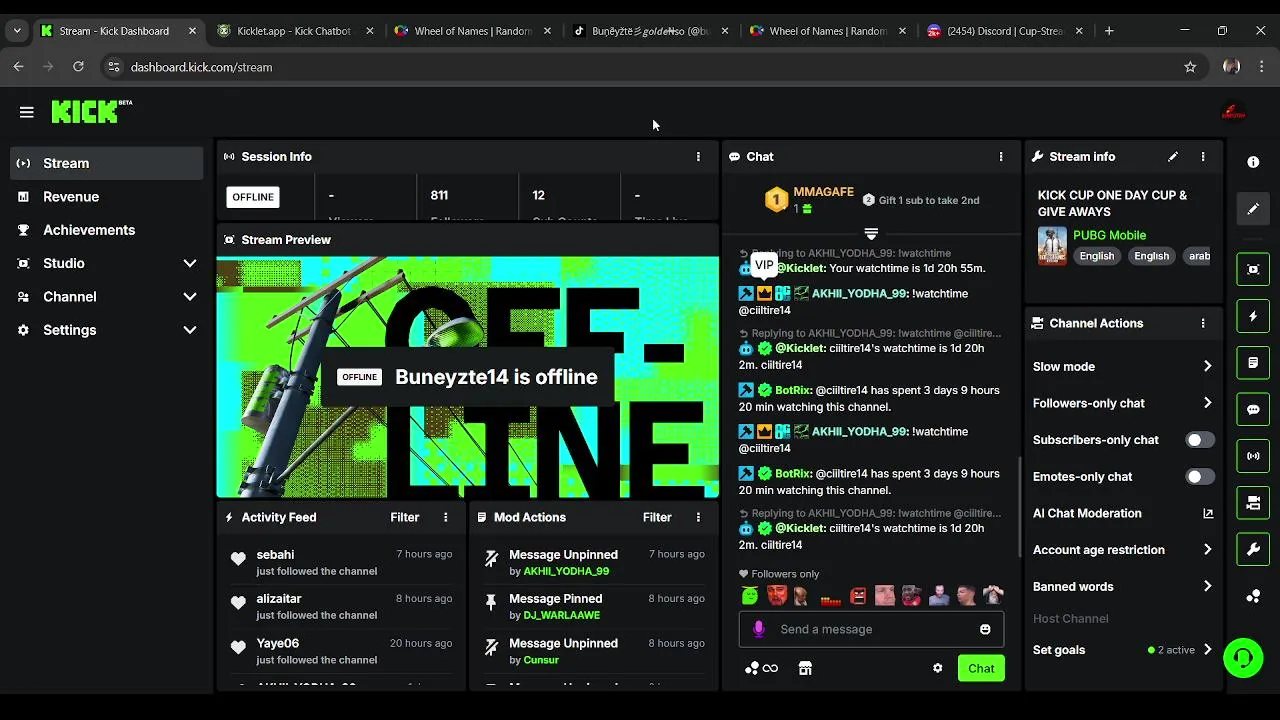Toggle stream preview widget in right sidebar

[x=1253, y=269]
